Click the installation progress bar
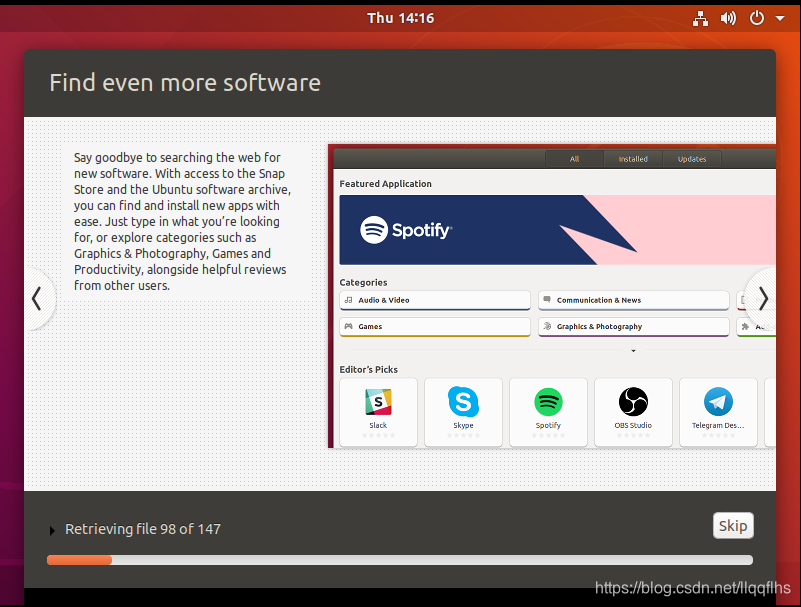This screenshot has height=607, width=801. coord(399,560)
